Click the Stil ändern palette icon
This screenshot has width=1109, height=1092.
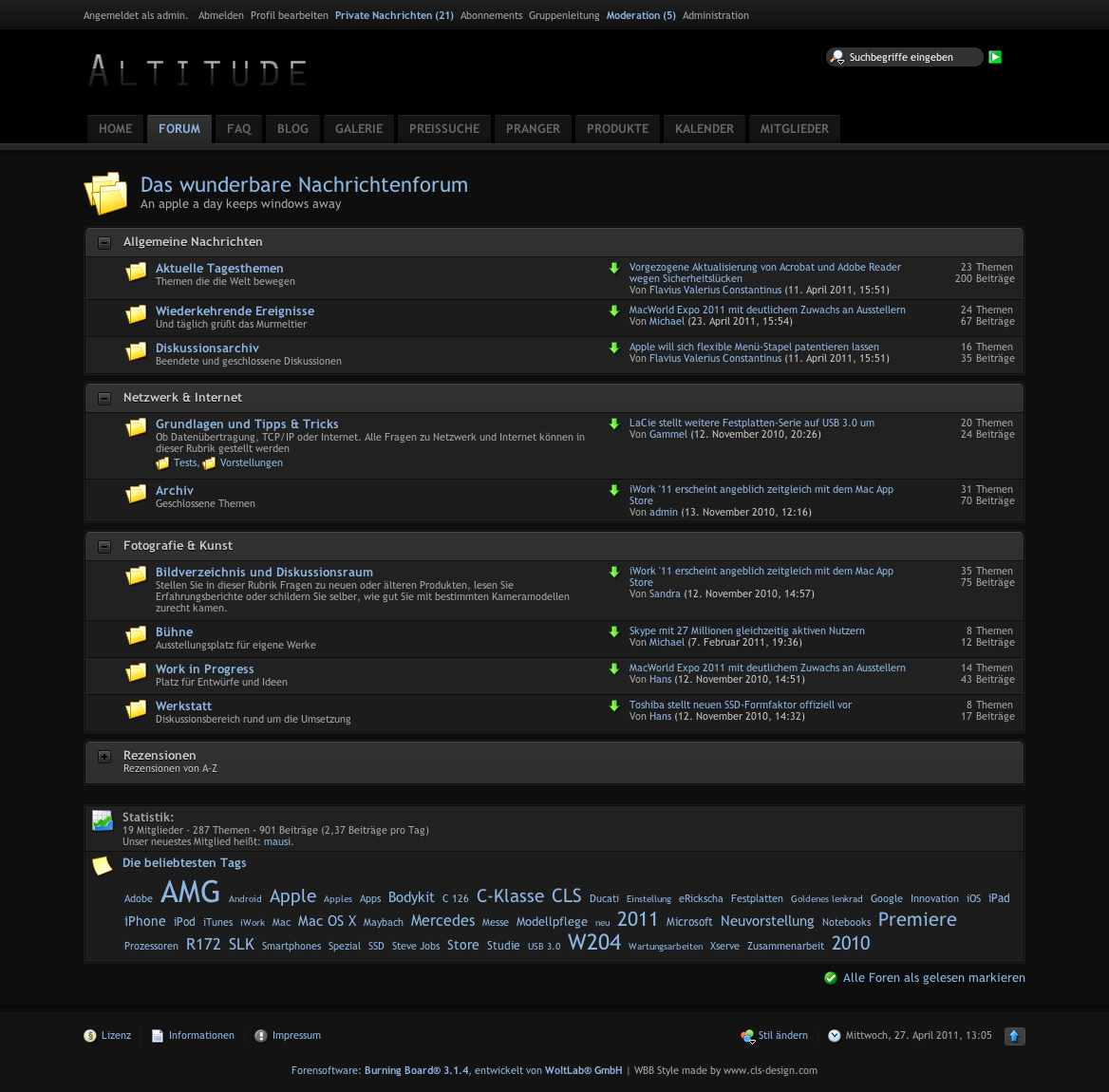(x=747, y=1036)
